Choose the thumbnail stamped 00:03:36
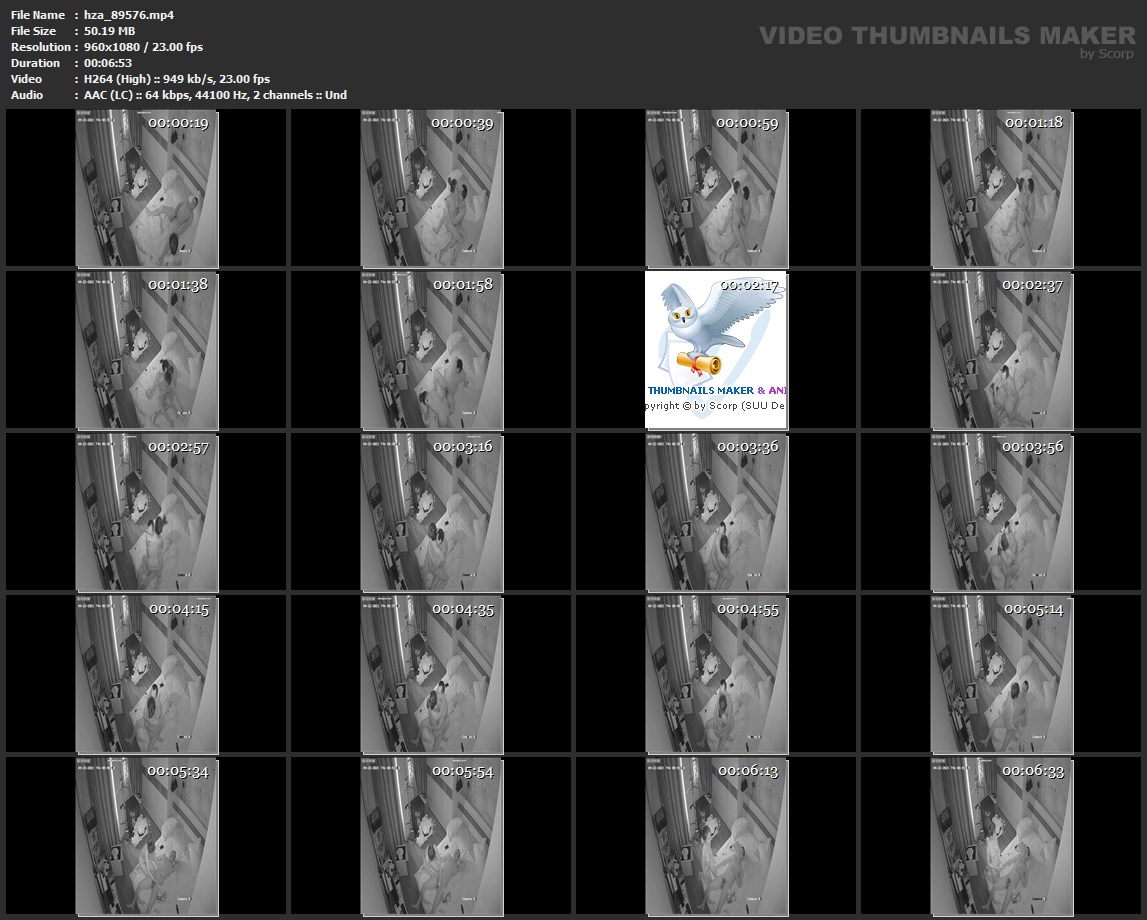Image resolution: width=1147 pixels, height=920 pixels. pos(716,513)
